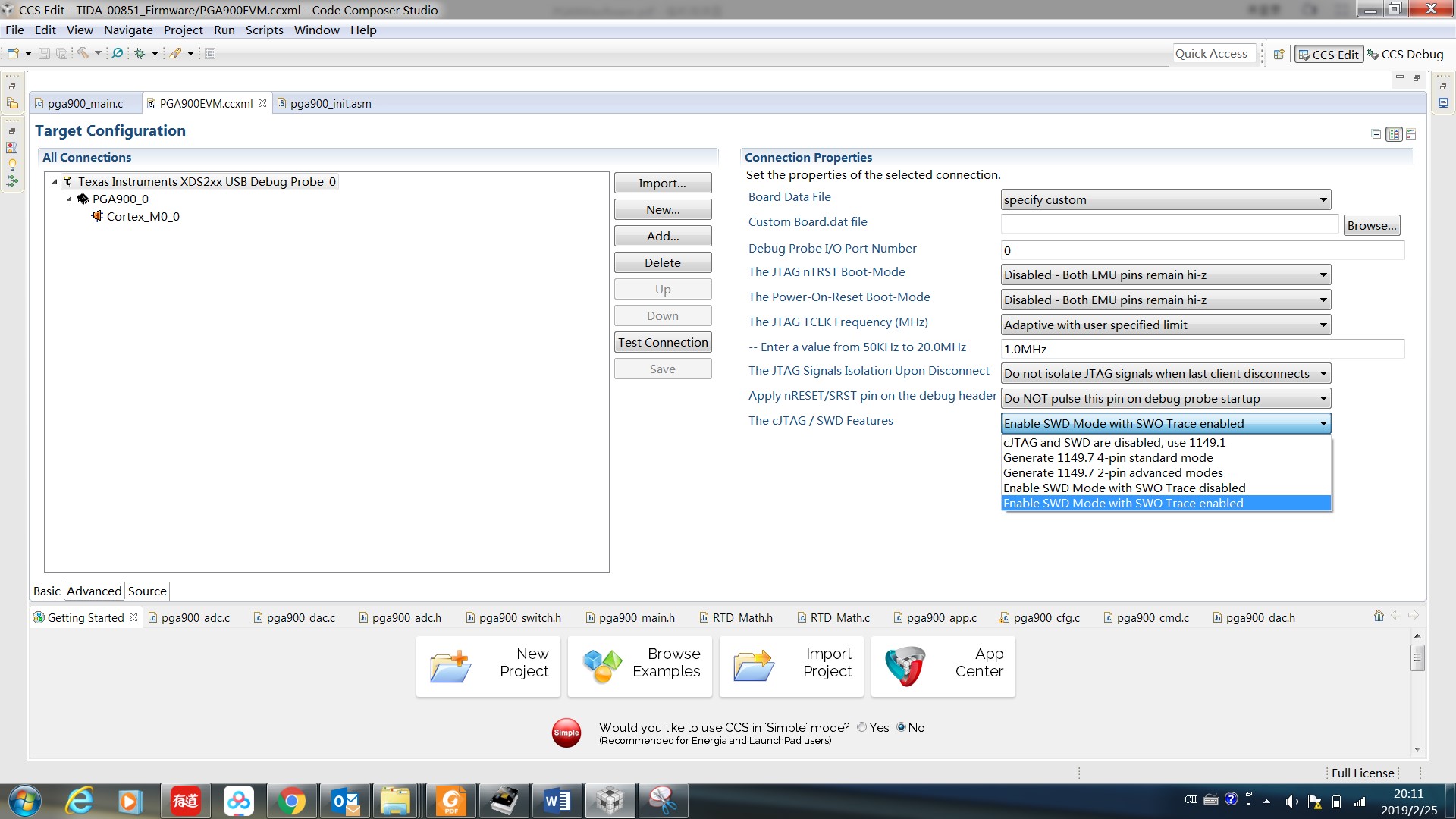The image size is (1456, 819).
Task: Select Yes for CCS Simple mode
Action: [x=862, y=727]
